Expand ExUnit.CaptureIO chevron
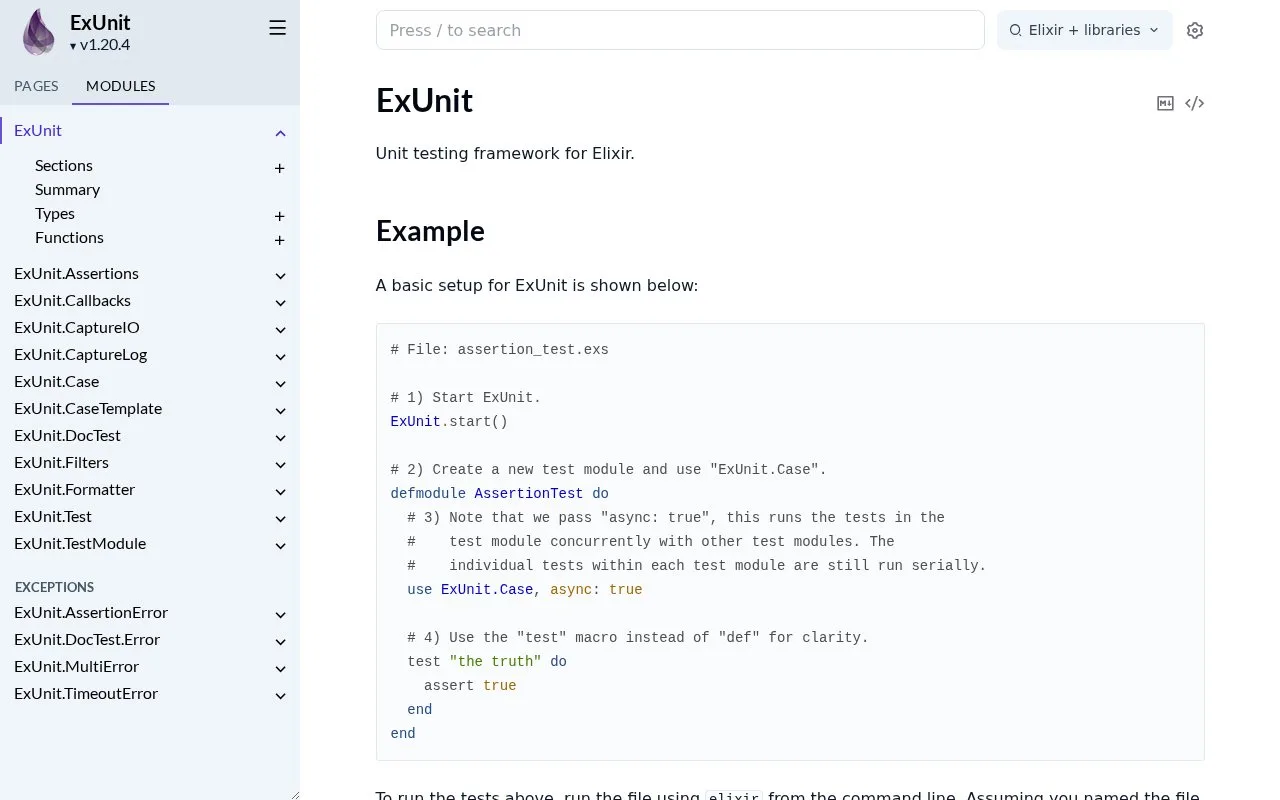The height and width of the screenshot is (800, 1280). (280, 330)
